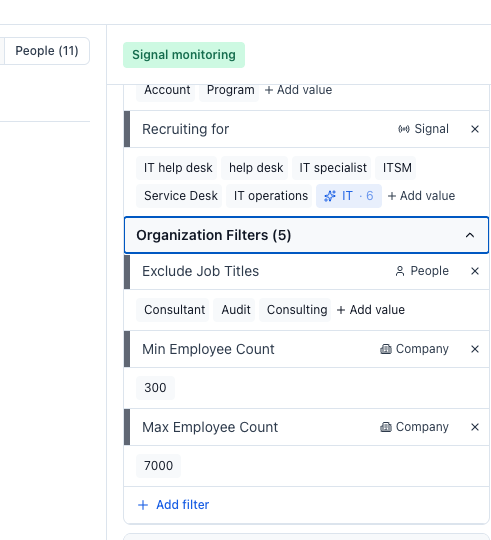Viewport: 491px width, 540px height.
Task: Click the Organization Filters (5) heading text
Action: tap(213, 235)
